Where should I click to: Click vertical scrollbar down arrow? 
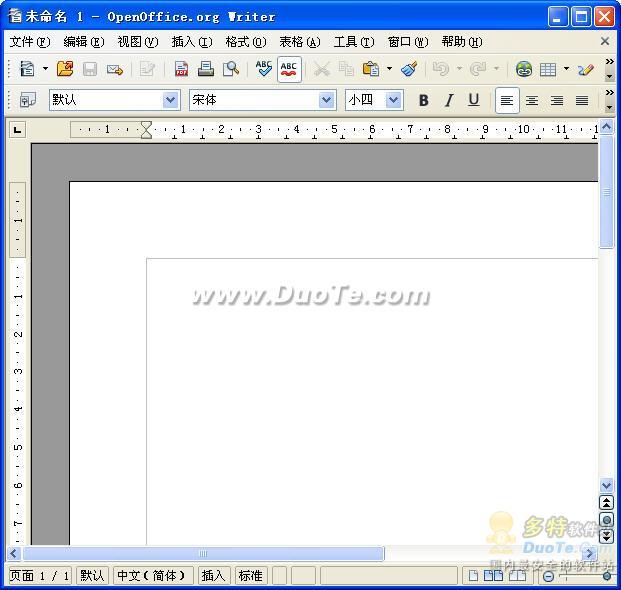(606, 485)
